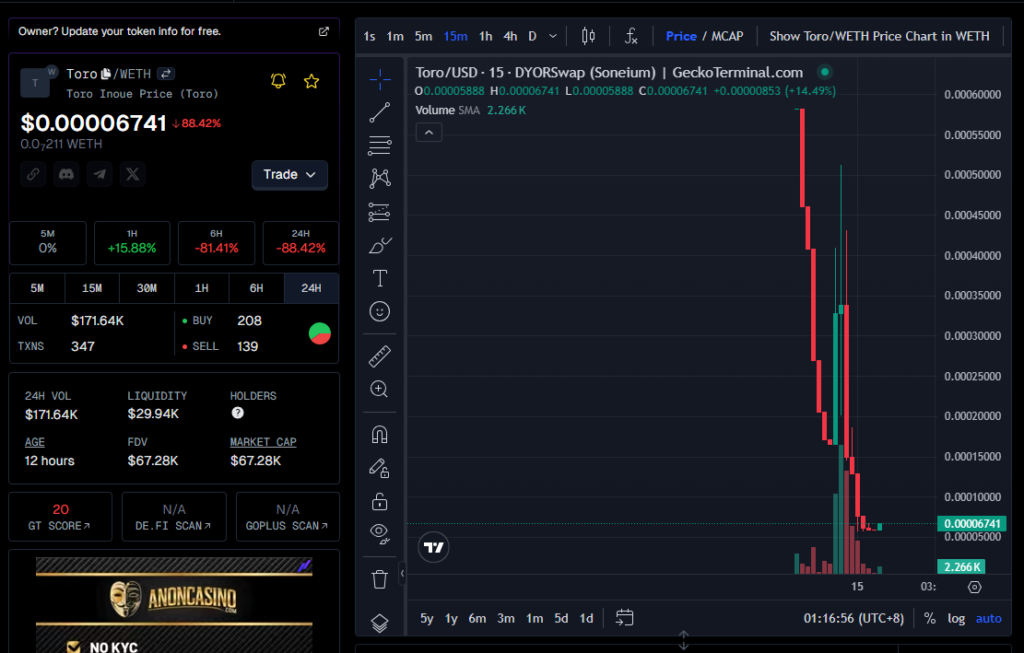Screen dimensions: 1024x653
Task: Select the ruler measure tool
Action: [379, 356]
